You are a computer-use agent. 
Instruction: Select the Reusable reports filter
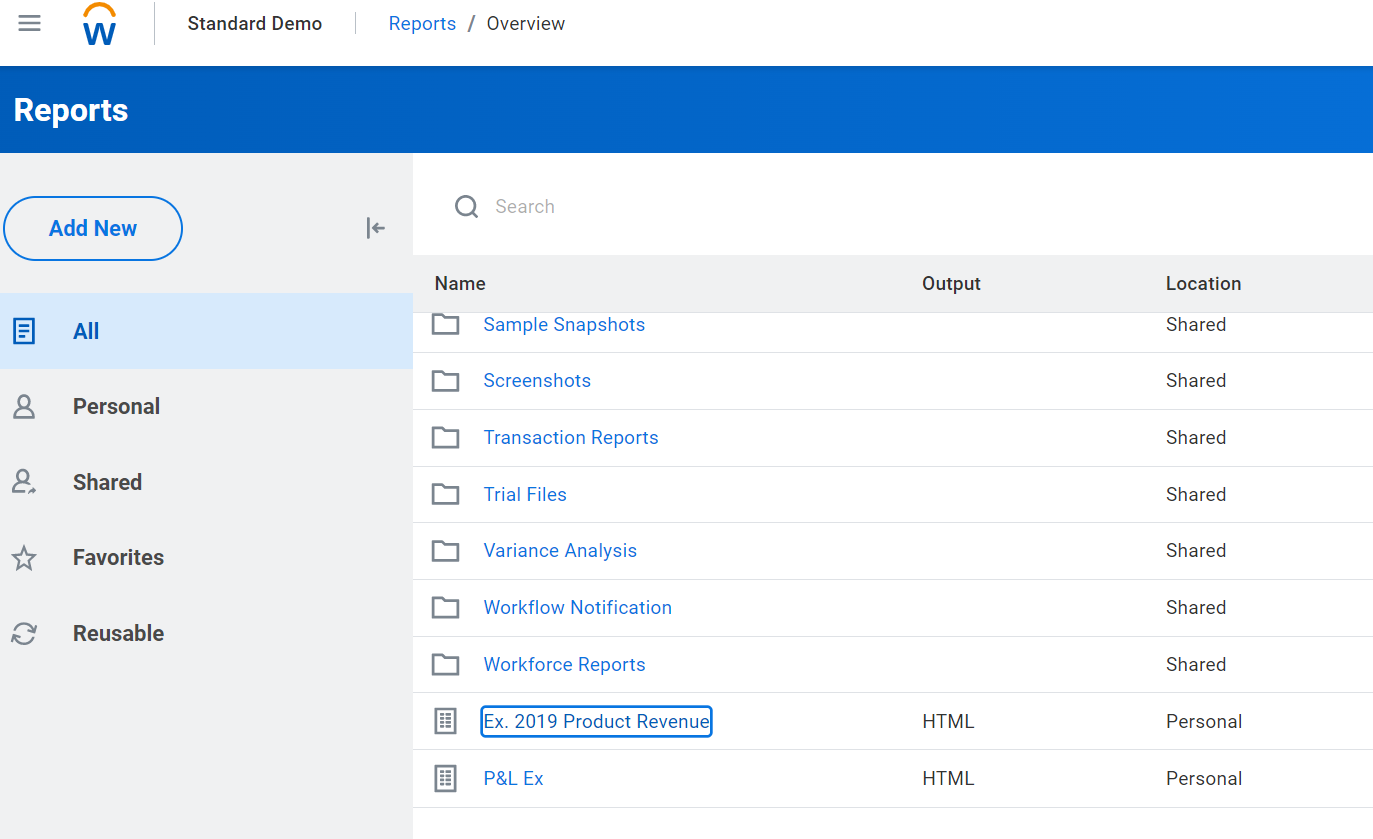point(118,633)
